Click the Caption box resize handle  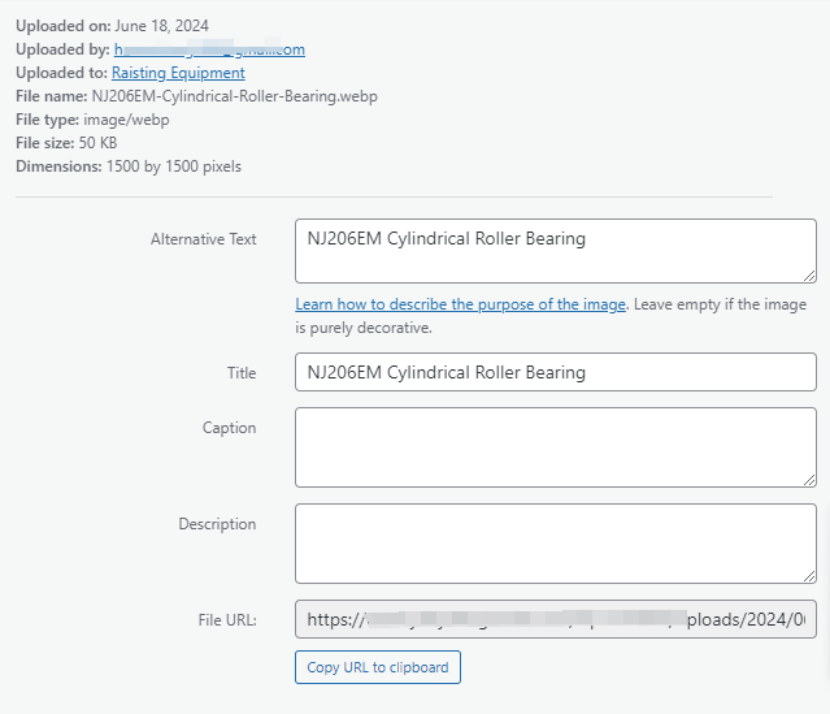[810, 481]
